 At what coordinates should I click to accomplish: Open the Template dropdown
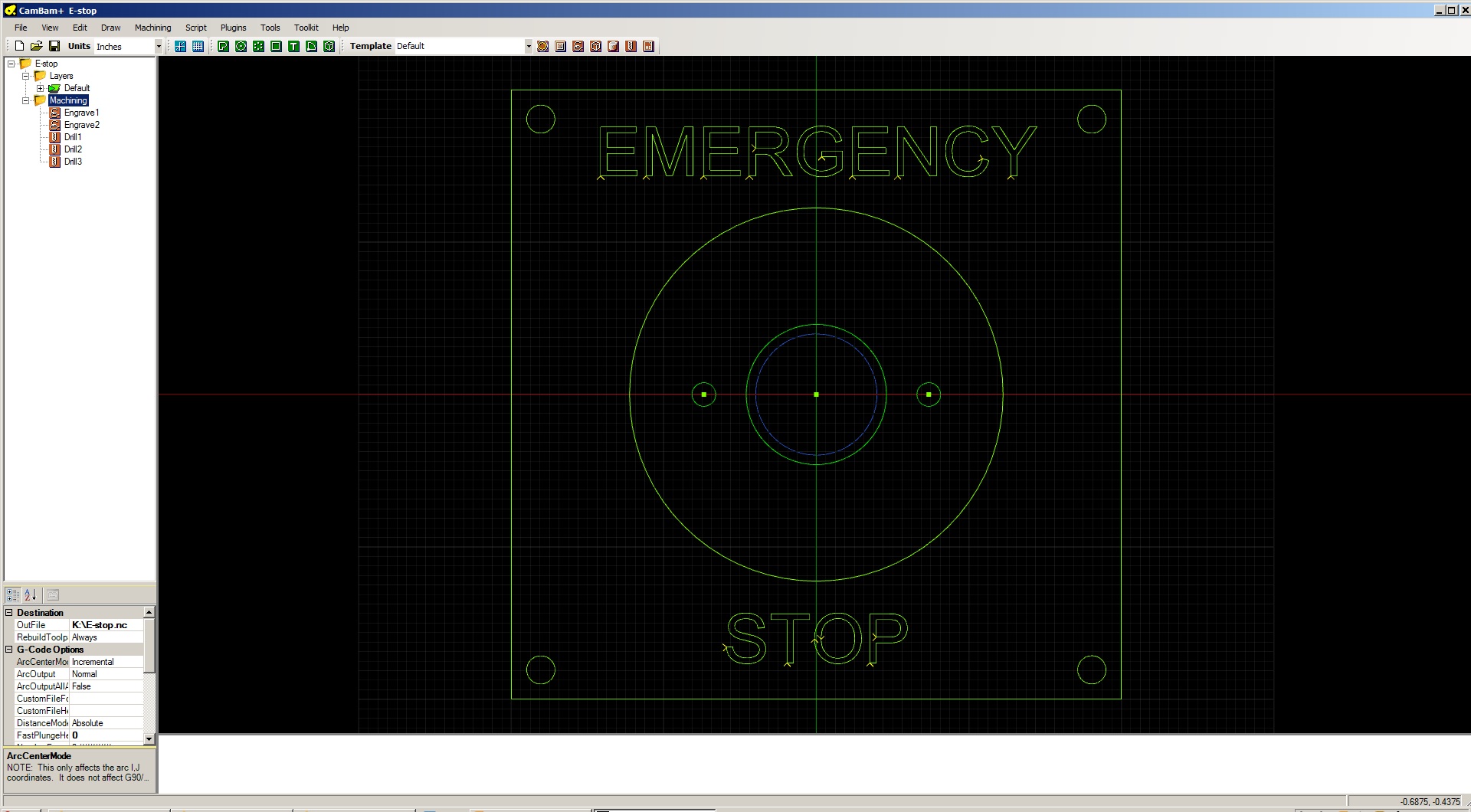(x=528, y=46)
